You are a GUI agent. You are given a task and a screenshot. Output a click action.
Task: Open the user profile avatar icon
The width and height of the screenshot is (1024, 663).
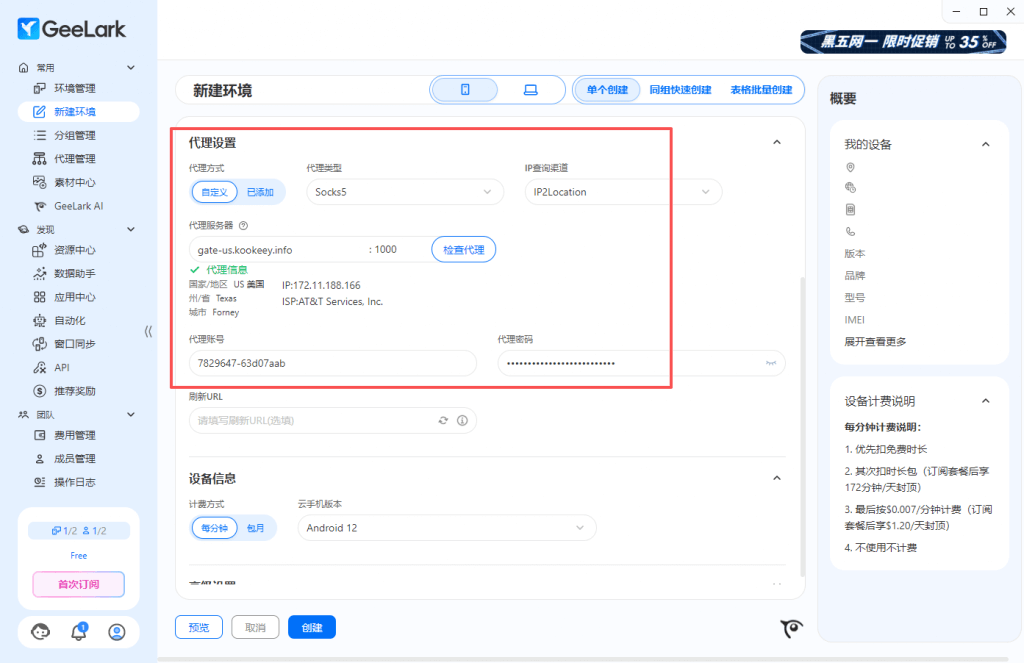[x=117, y=631]
